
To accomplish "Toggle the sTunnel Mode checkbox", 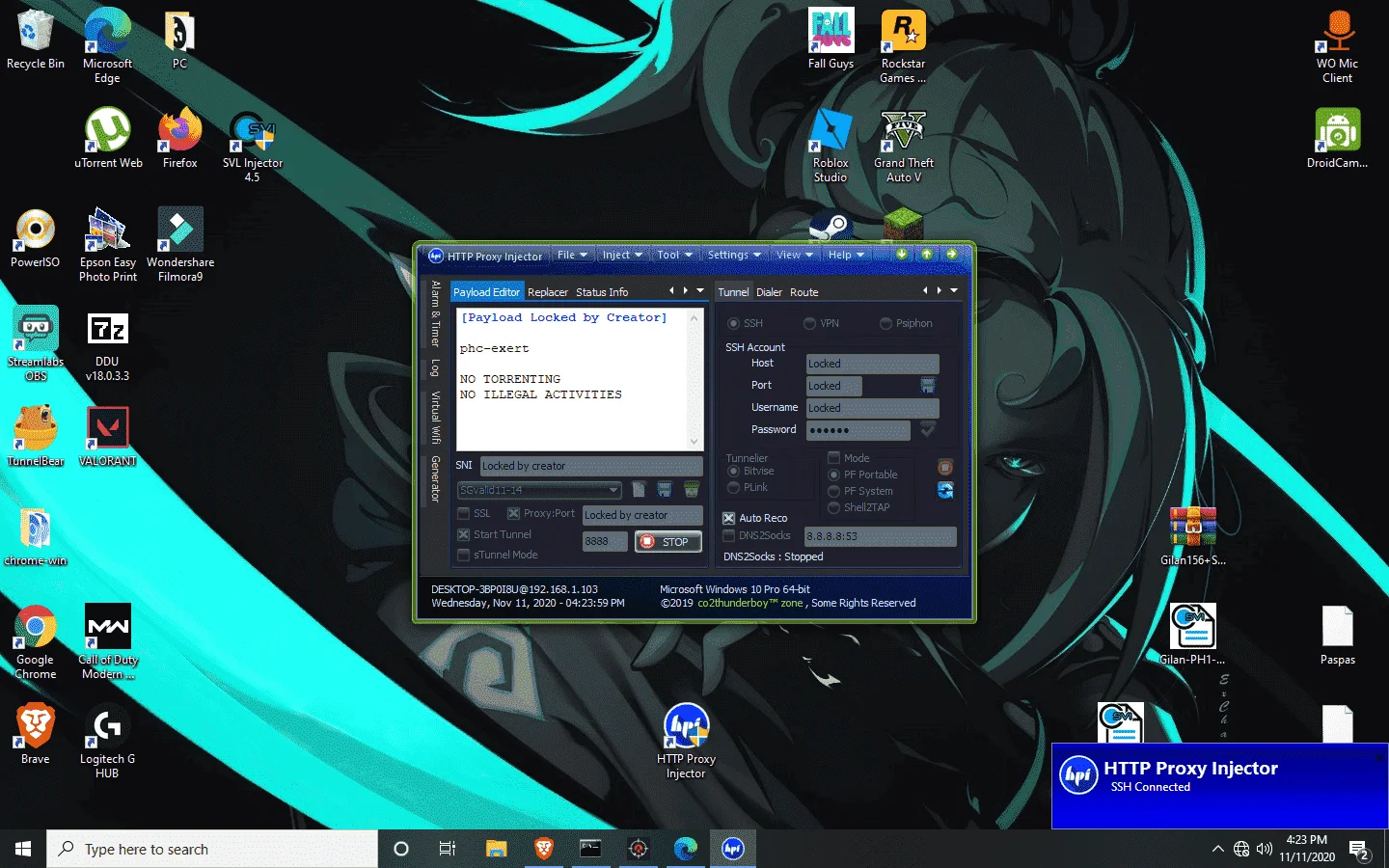I will tap(464, 555).
